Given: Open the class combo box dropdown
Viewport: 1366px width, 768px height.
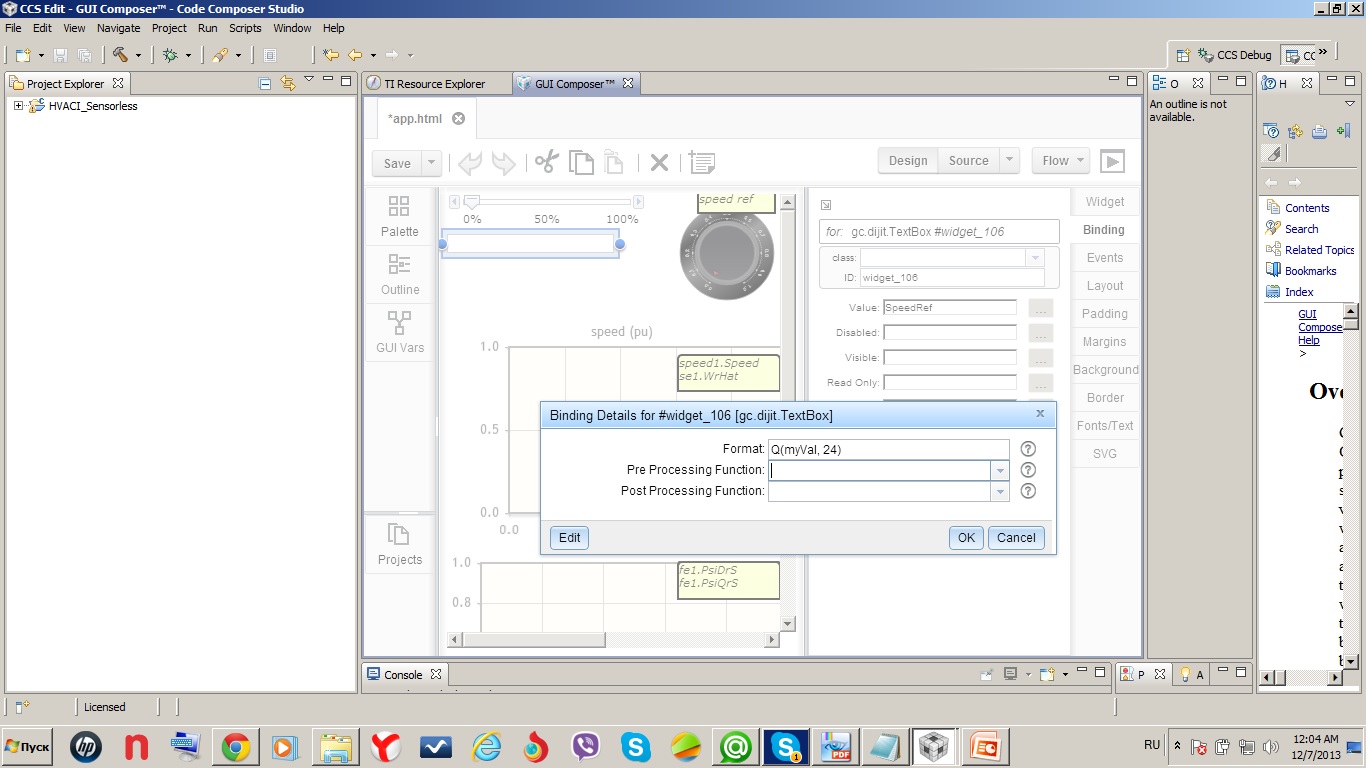Looking at the screenshot, I should pos(1035,258).
